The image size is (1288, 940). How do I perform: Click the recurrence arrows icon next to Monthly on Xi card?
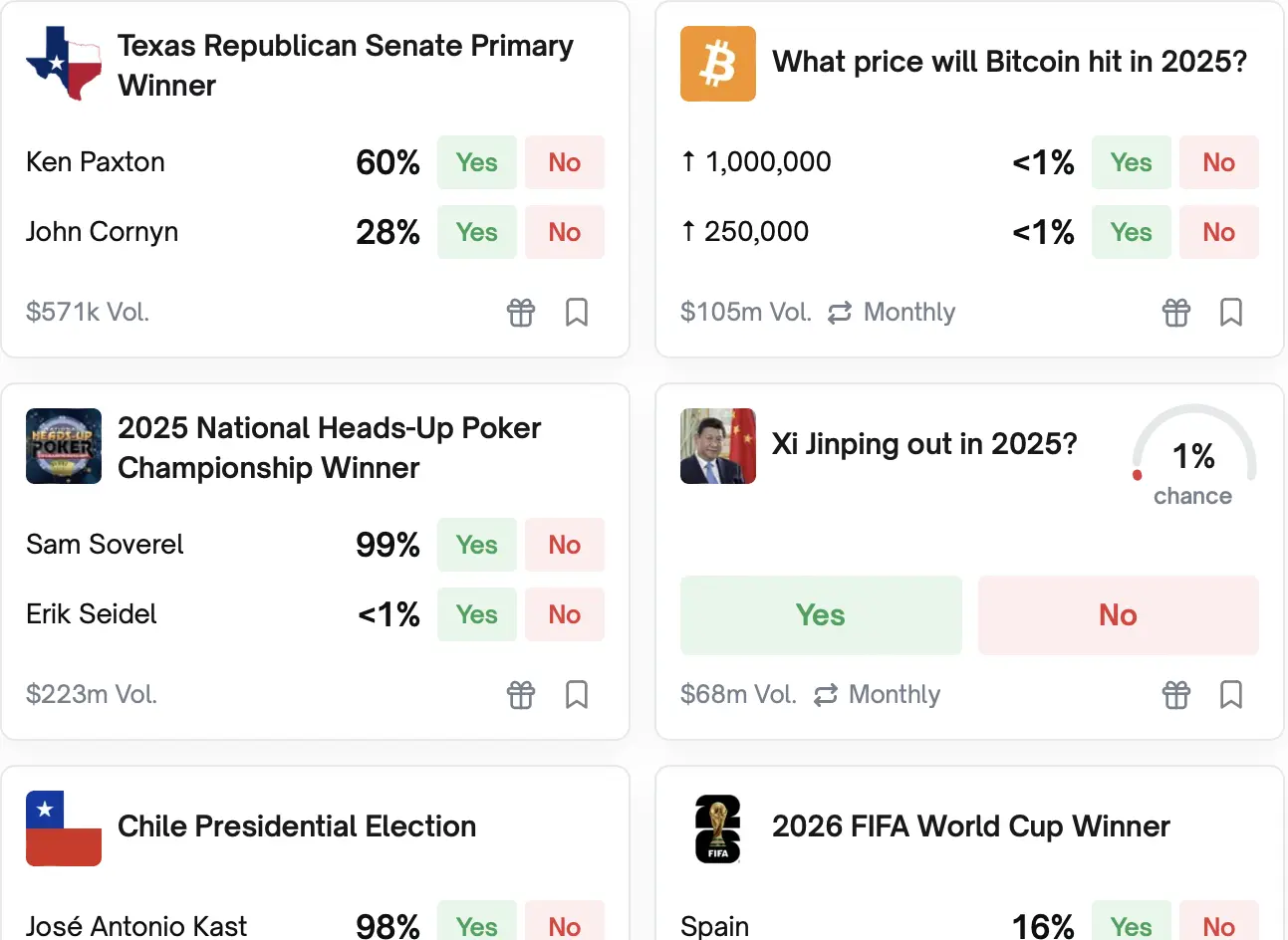[x=824, y=694]
